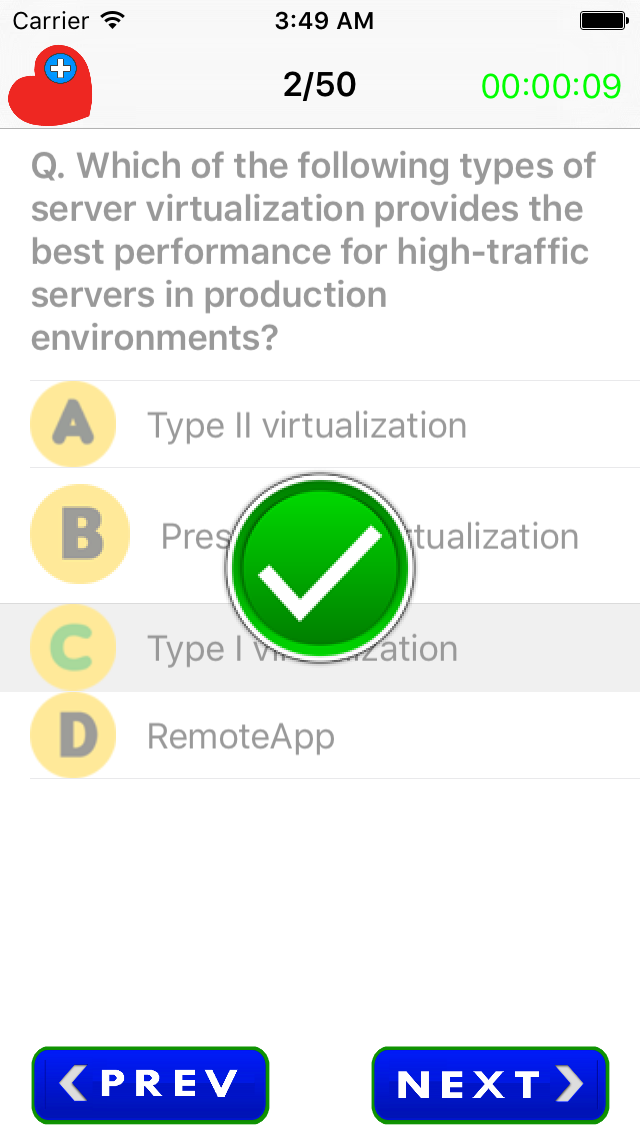640x1136 pixels.
Task: Click the left chevron on PREV button
Action: click(72, 1084)
